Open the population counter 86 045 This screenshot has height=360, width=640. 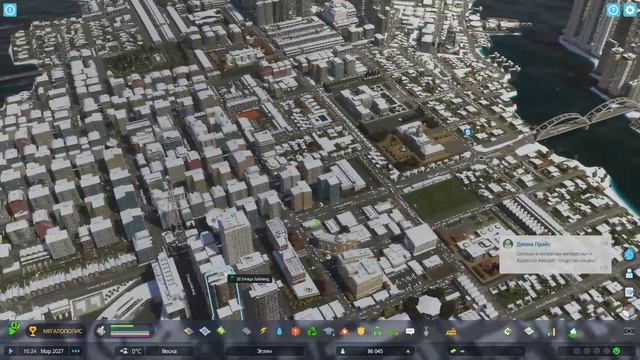point(375,351)
